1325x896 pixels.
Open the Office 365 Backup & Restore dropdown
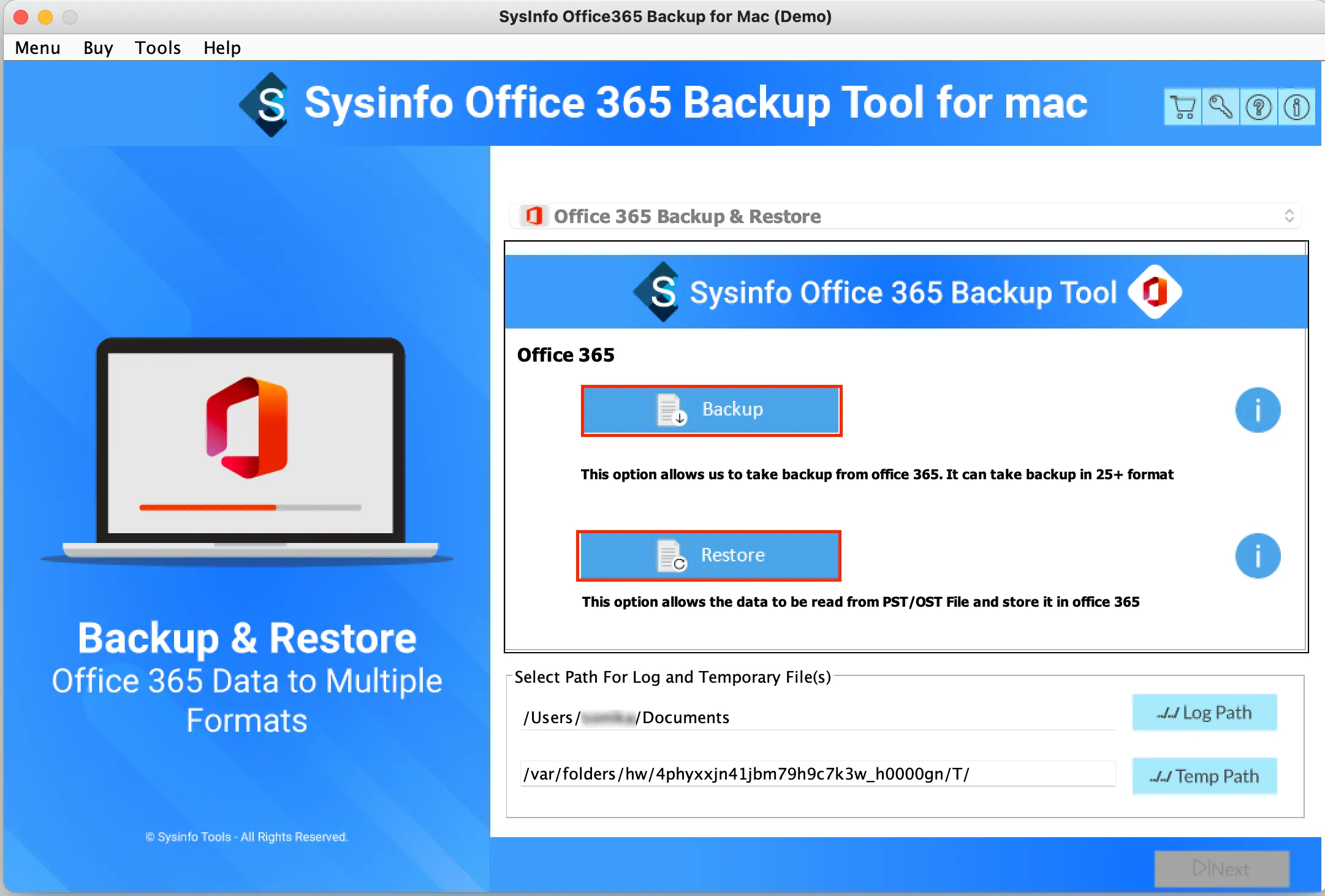point(906,216)
